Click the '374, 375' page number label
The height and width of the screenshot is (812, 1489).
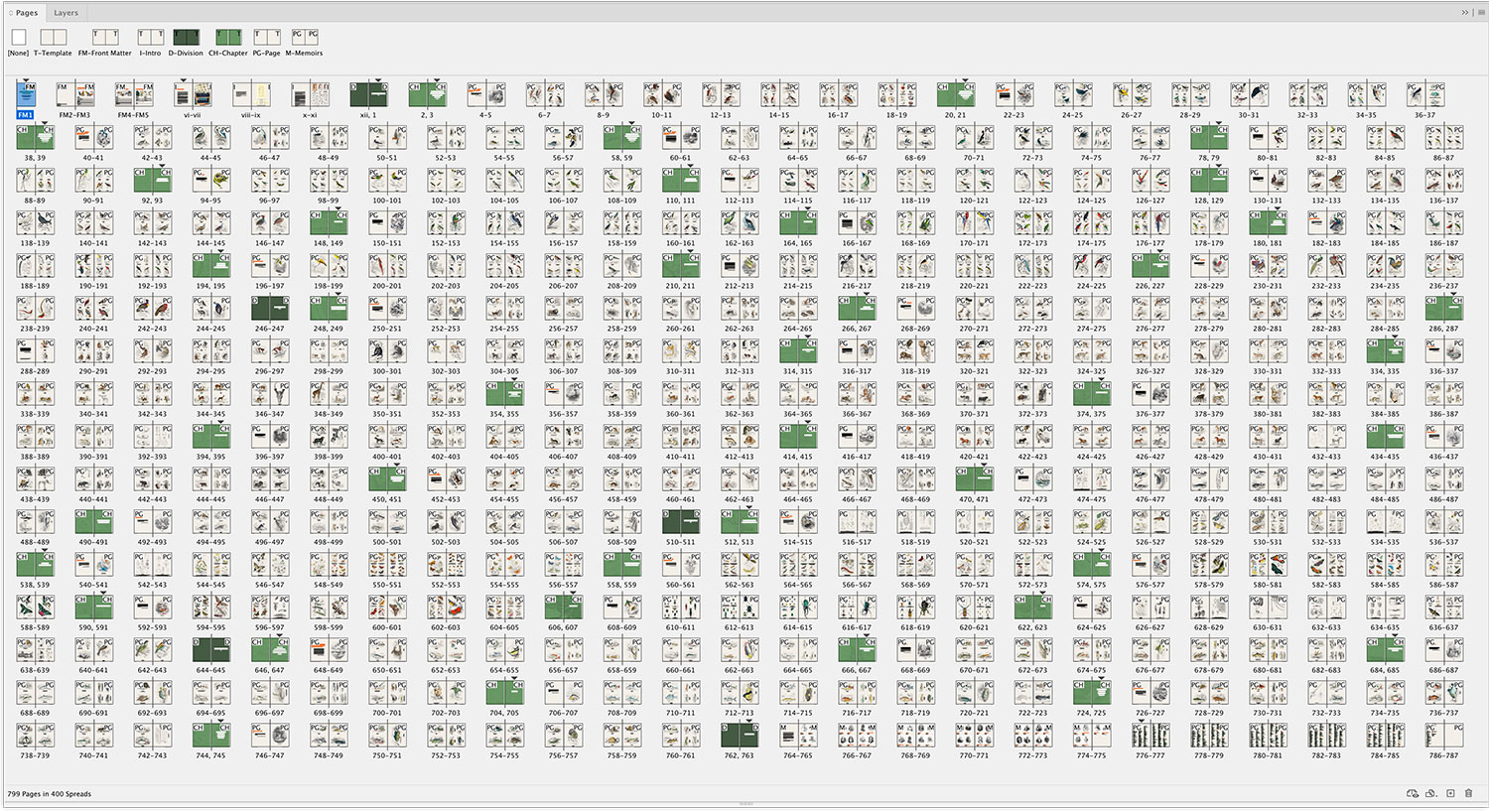point(1091,414)
